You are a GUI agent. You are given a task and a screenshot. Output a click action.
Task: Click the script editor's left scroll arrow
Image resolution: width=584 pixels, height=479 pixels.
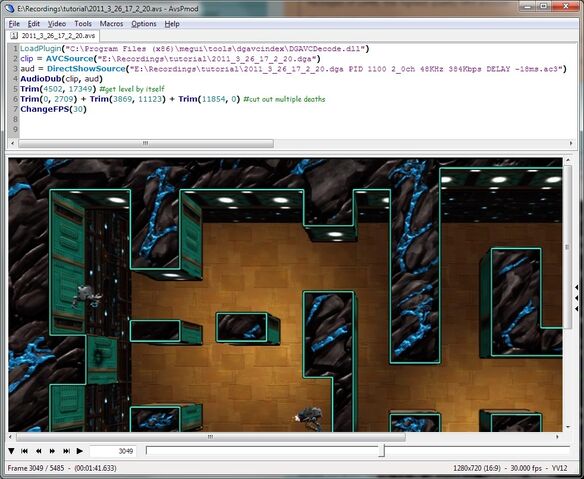(13, 143)
